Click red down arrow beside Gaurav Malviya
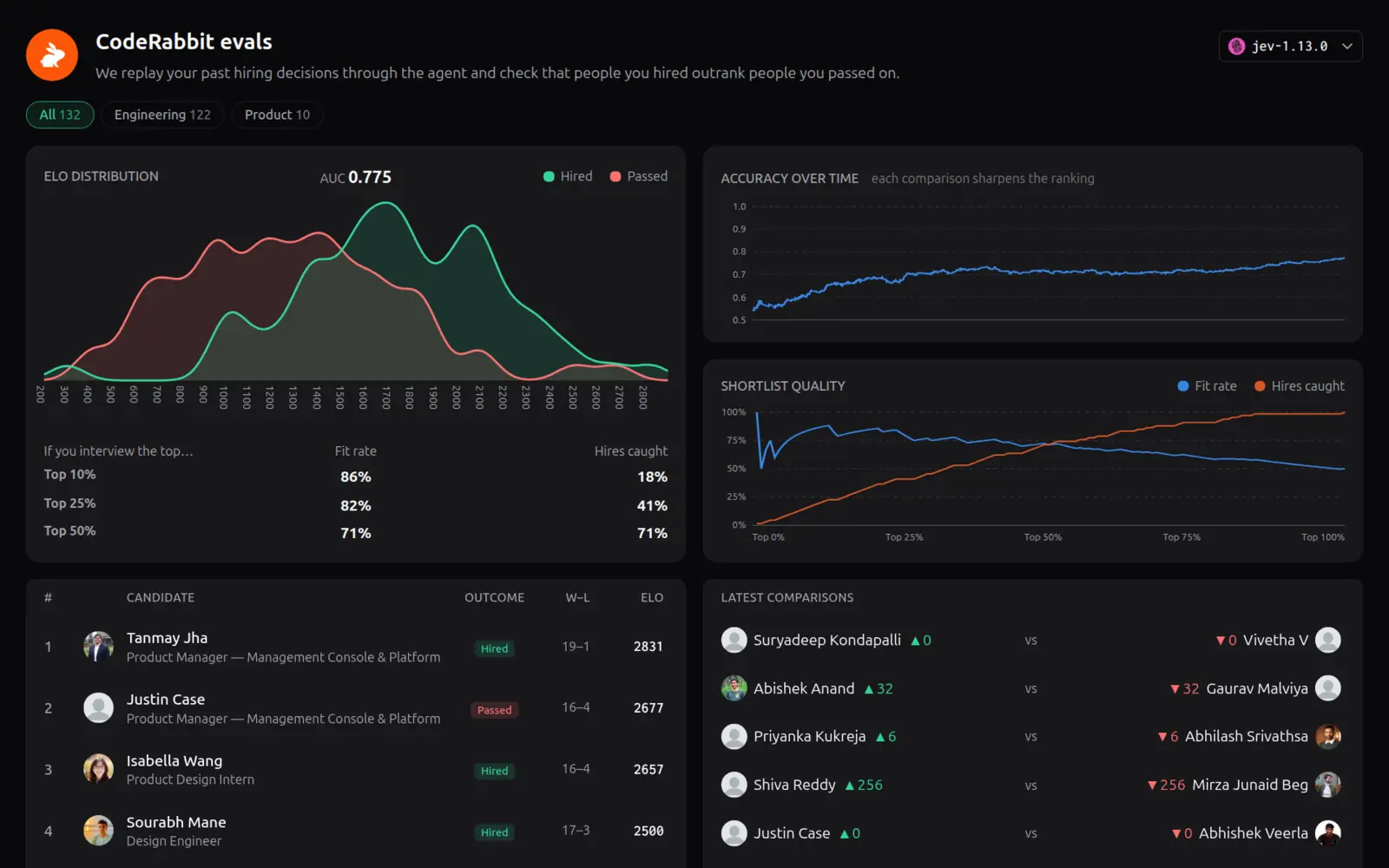 1175,689
